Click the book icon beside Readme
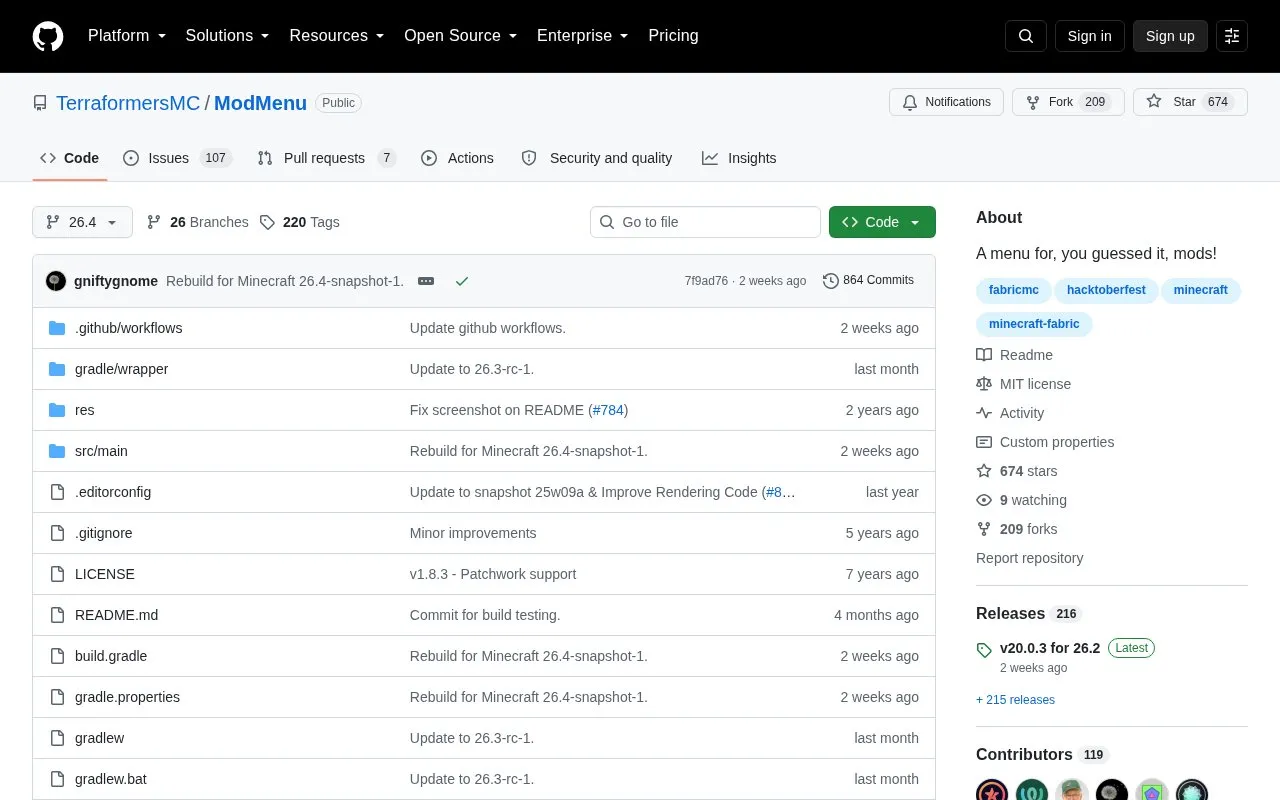 (x=984, y=355)
